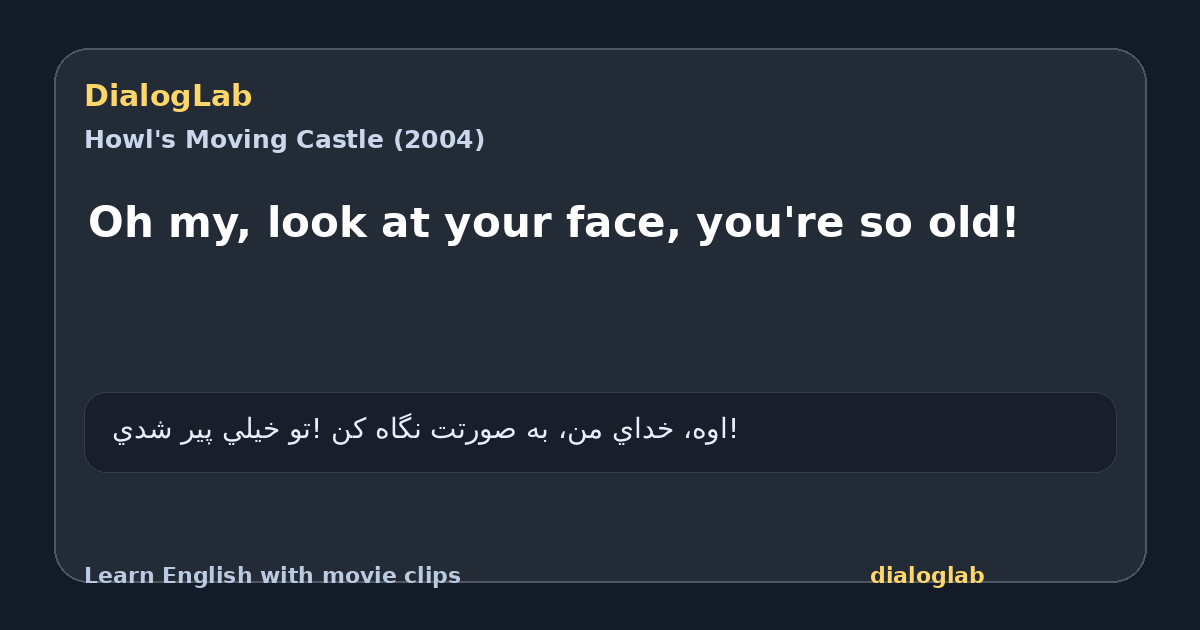
Task: Select the English quote line
Action: pos(553,223)
